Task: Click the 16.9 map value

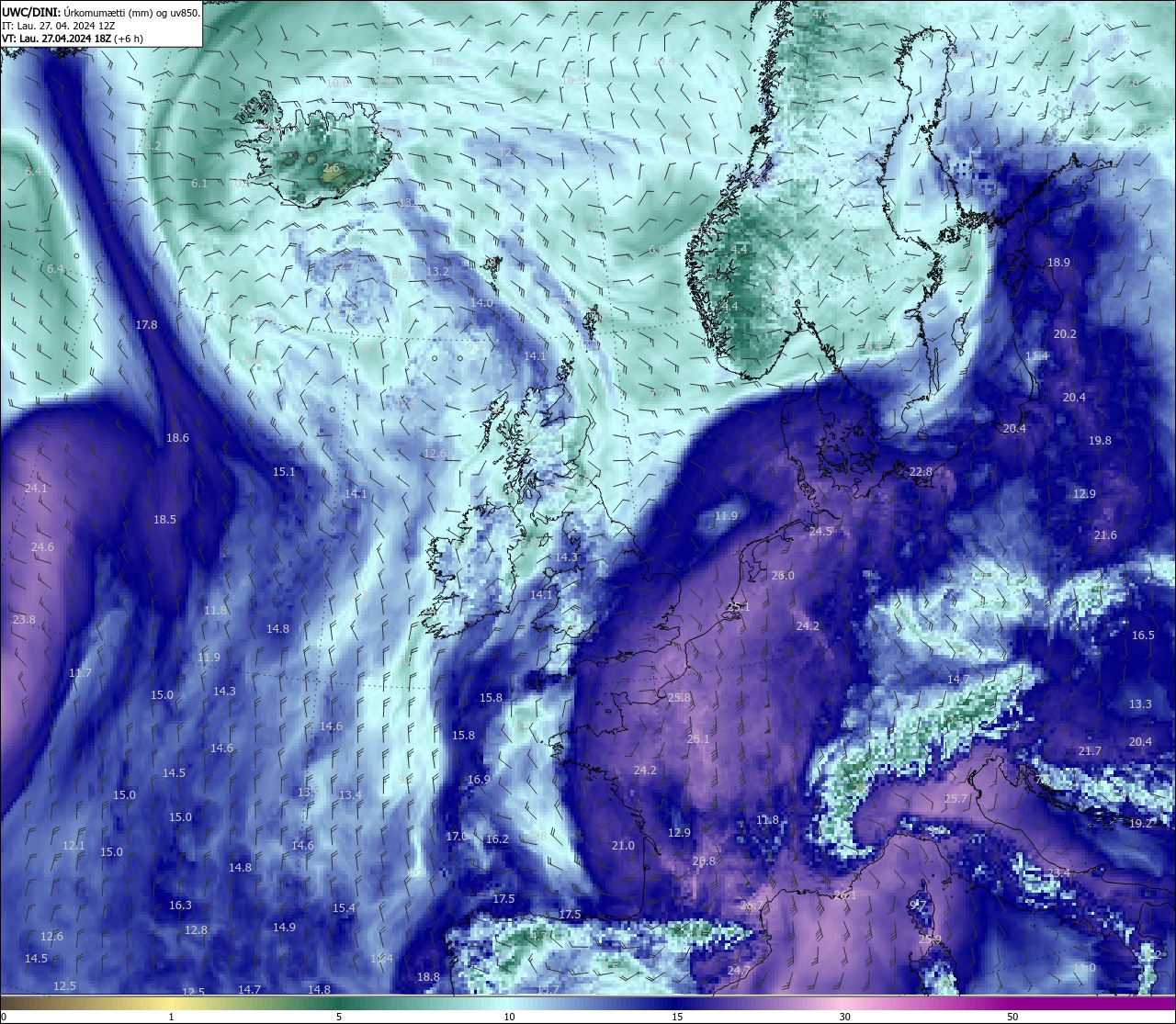Action: click(479, 780)
